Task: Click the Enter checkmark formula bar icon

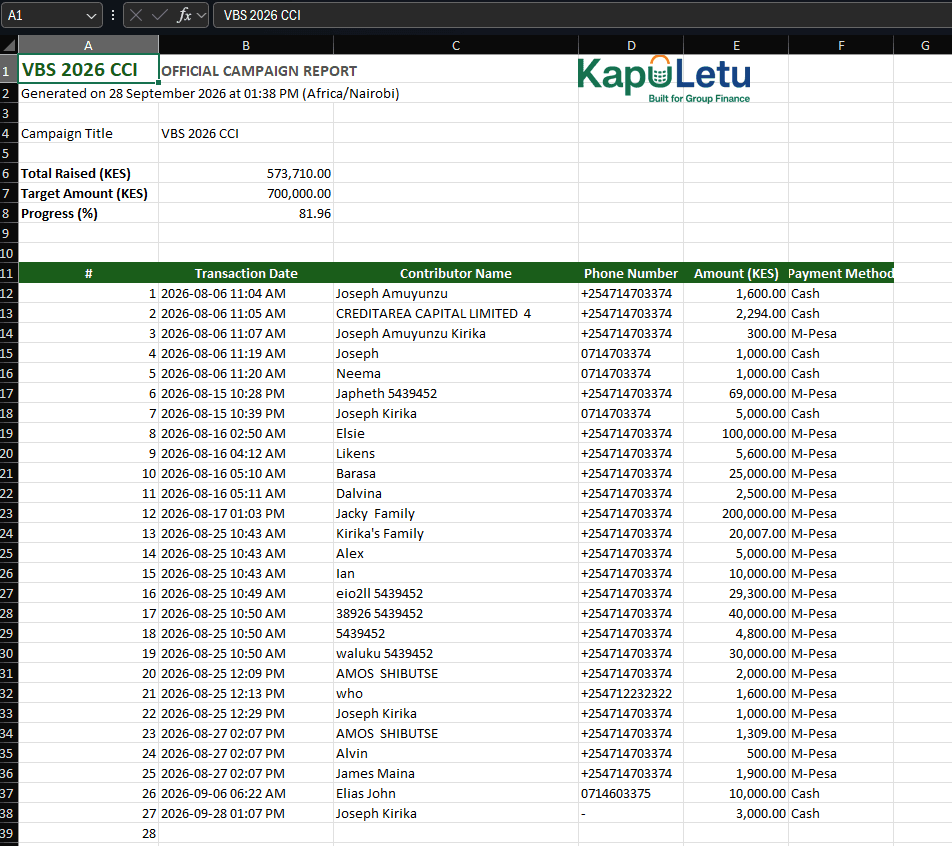Action: [160, 15]
